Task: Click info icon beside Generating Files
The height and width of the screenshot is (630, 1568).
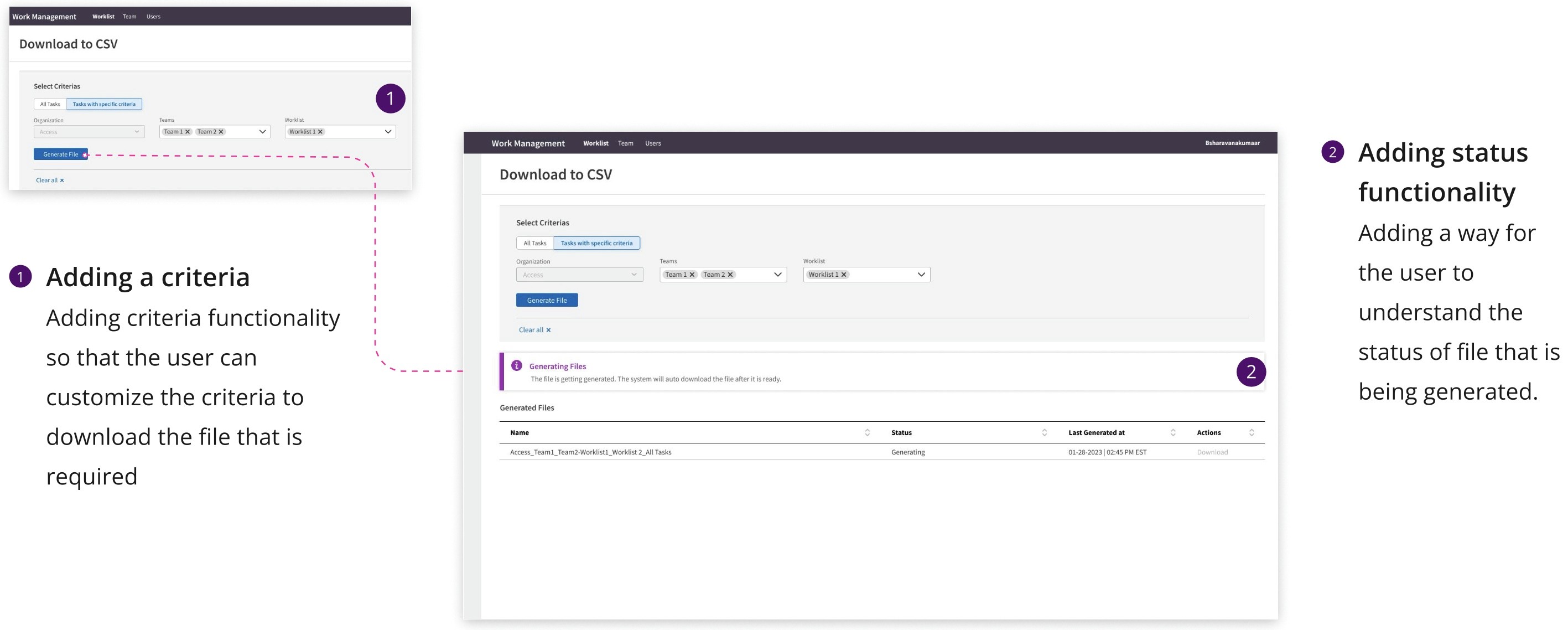Action: click(x=516, y=365)
